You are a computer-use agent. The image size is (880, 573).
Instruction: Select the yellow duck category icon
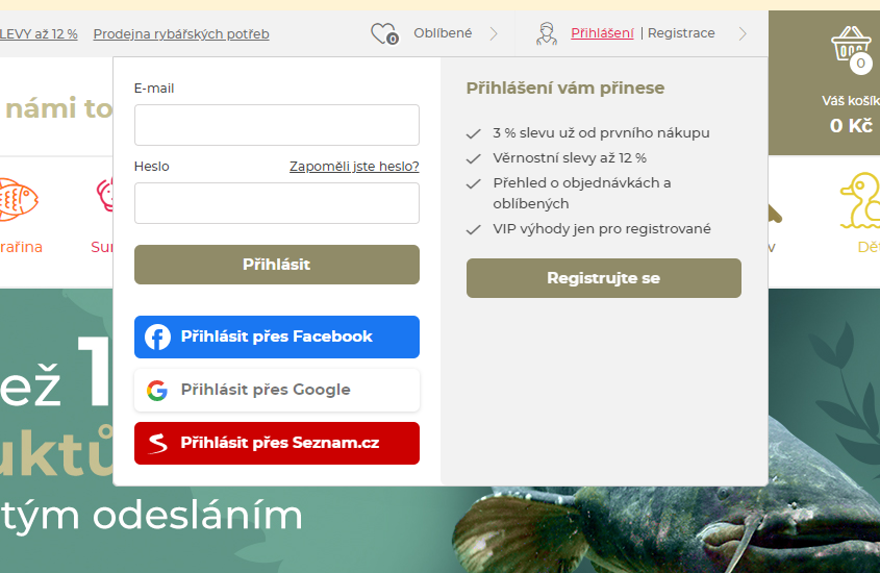coord(860,200)
